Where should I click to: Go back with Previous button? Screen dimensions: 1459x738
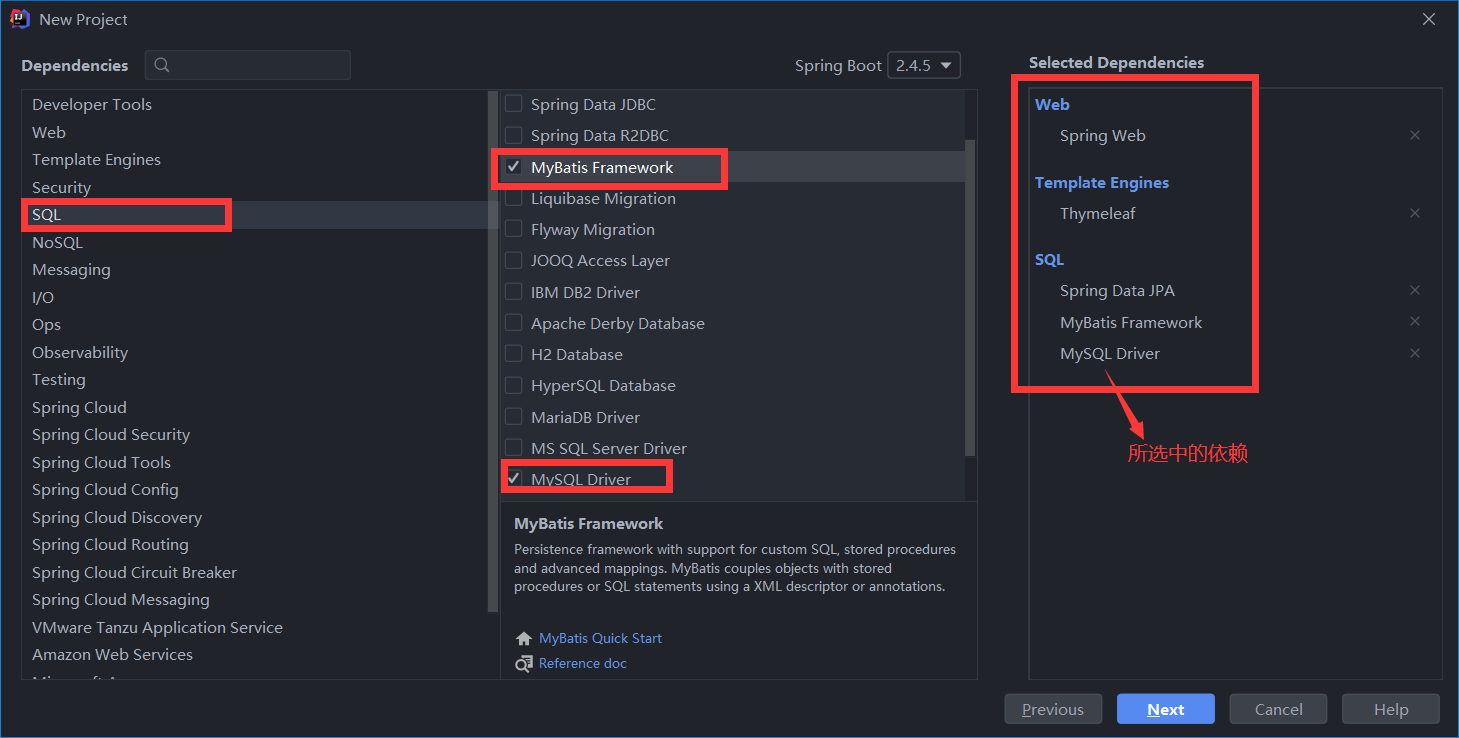[x=1053, y=709]
